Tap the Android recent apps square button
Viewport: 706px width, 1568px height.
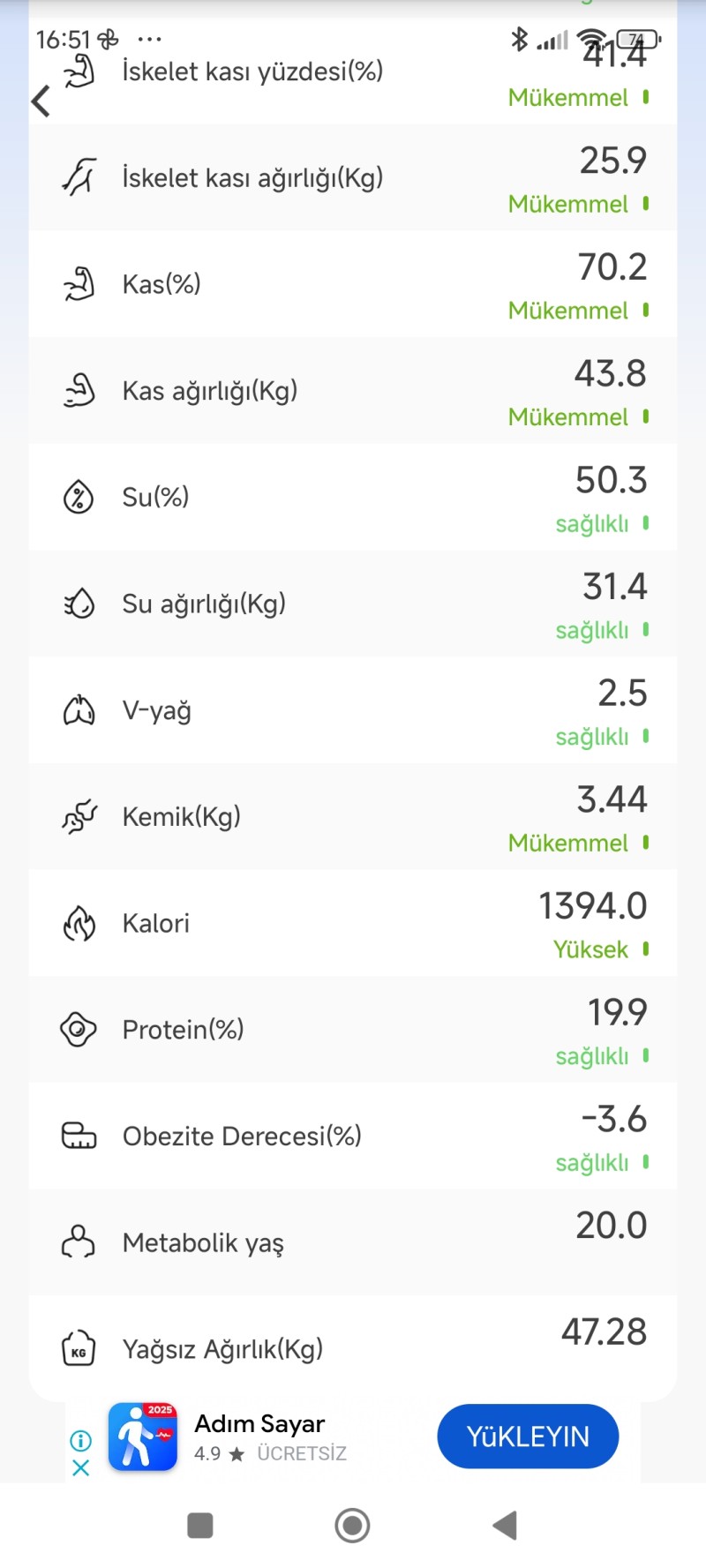[x=200, y=1525]
